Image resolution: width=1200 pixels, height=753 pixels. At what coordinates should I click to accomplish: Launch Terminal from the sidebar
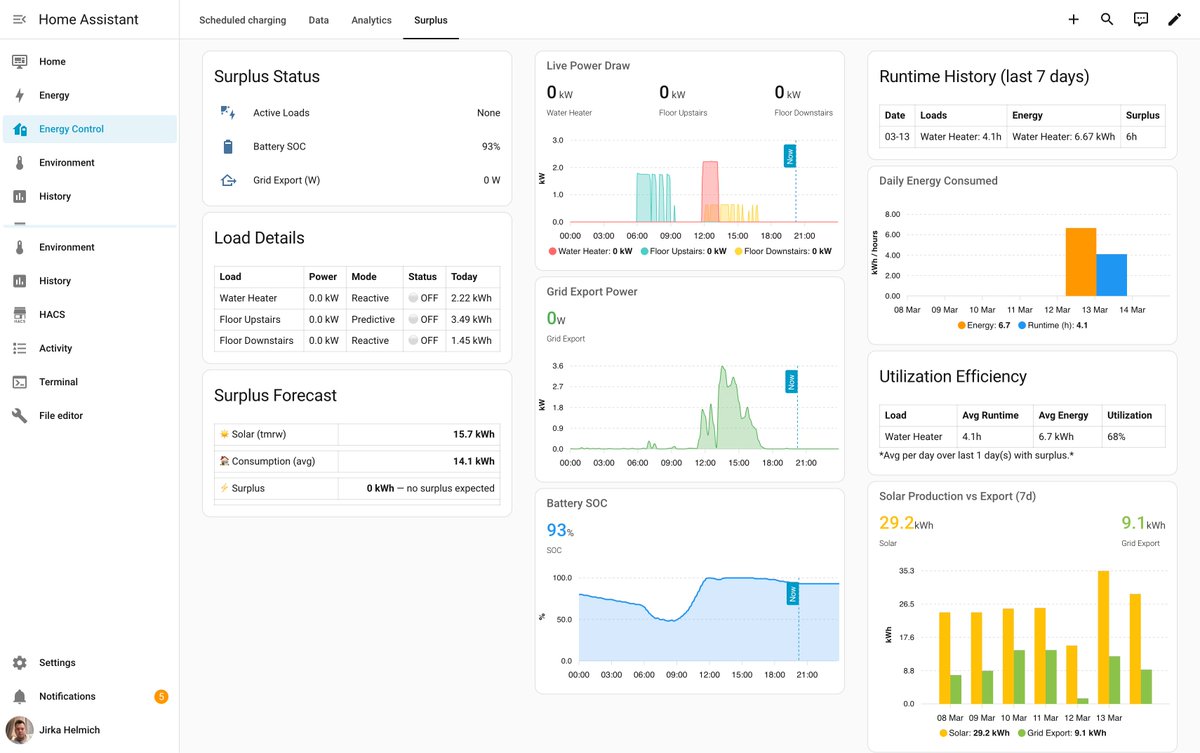tap(89, 382)
